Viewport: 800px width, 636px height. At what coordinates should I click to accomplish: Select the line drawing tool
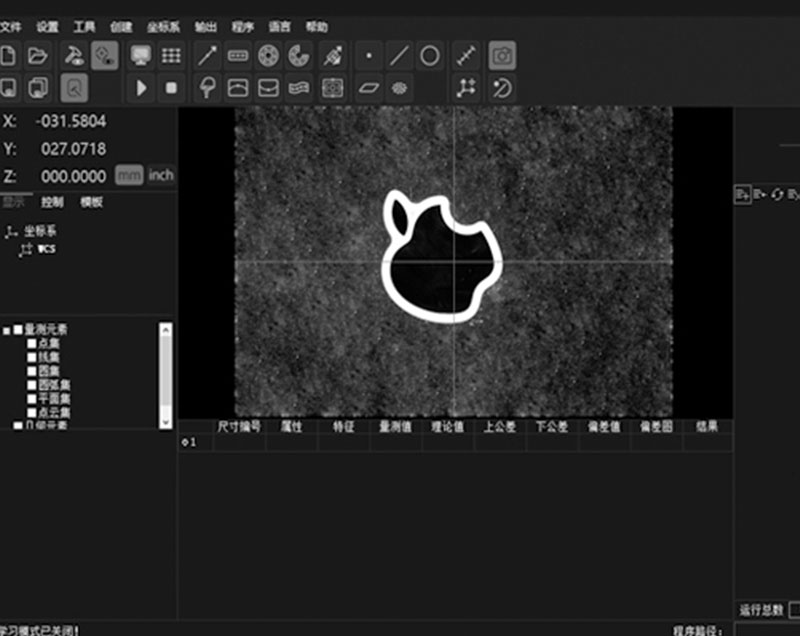click(399, 56)
